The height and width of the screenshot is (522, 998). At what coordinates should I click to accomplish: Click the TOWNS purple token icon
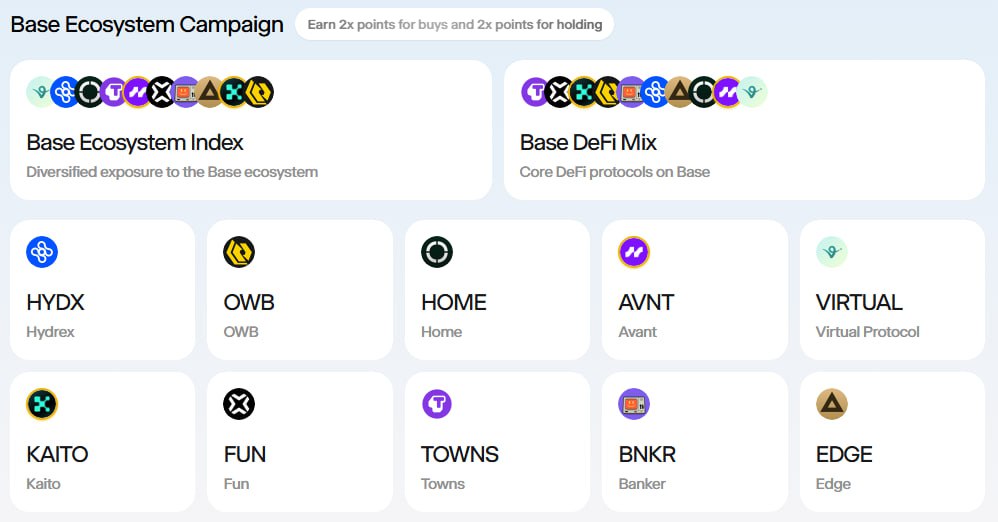(437, 404)
